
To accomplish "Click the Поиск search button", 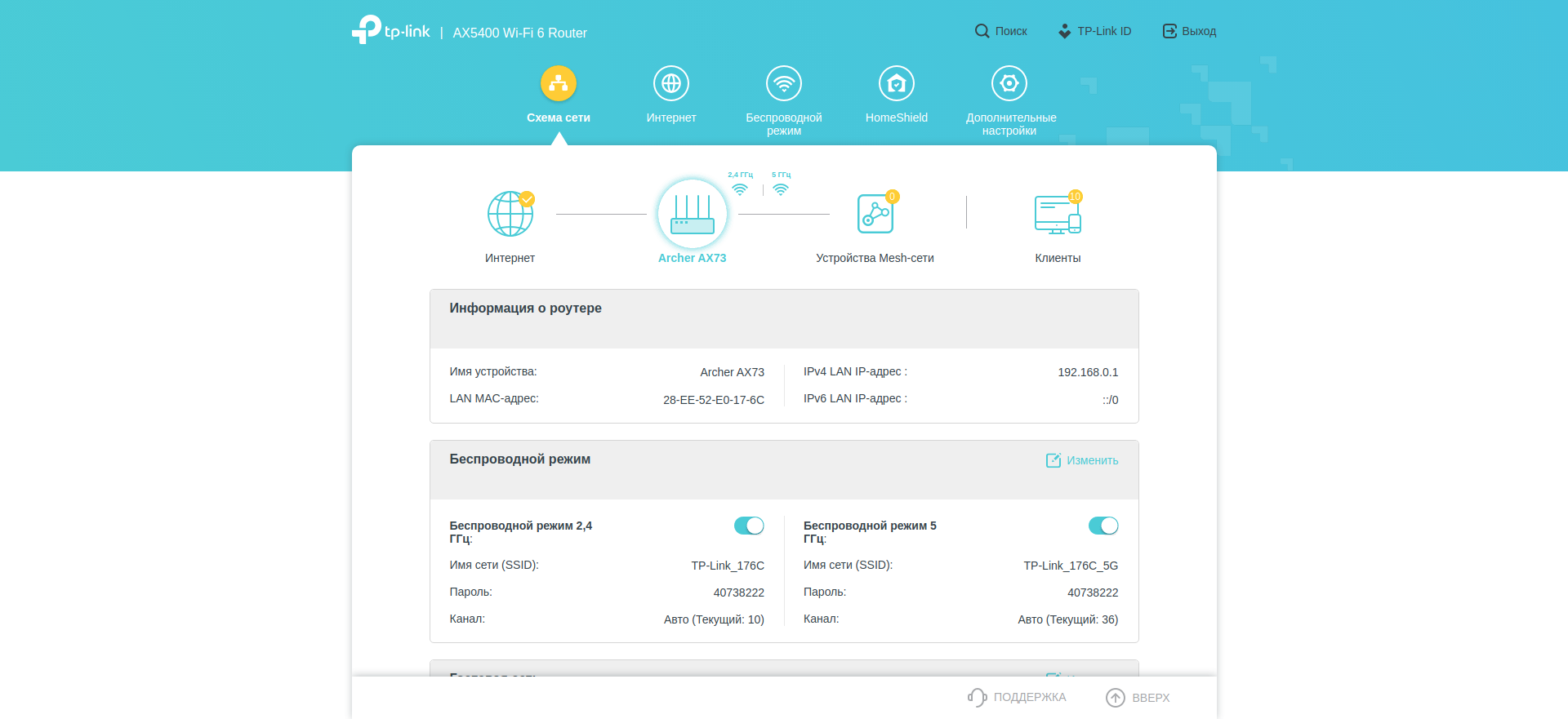I will pyautogui.click(x=1001, y=31).
